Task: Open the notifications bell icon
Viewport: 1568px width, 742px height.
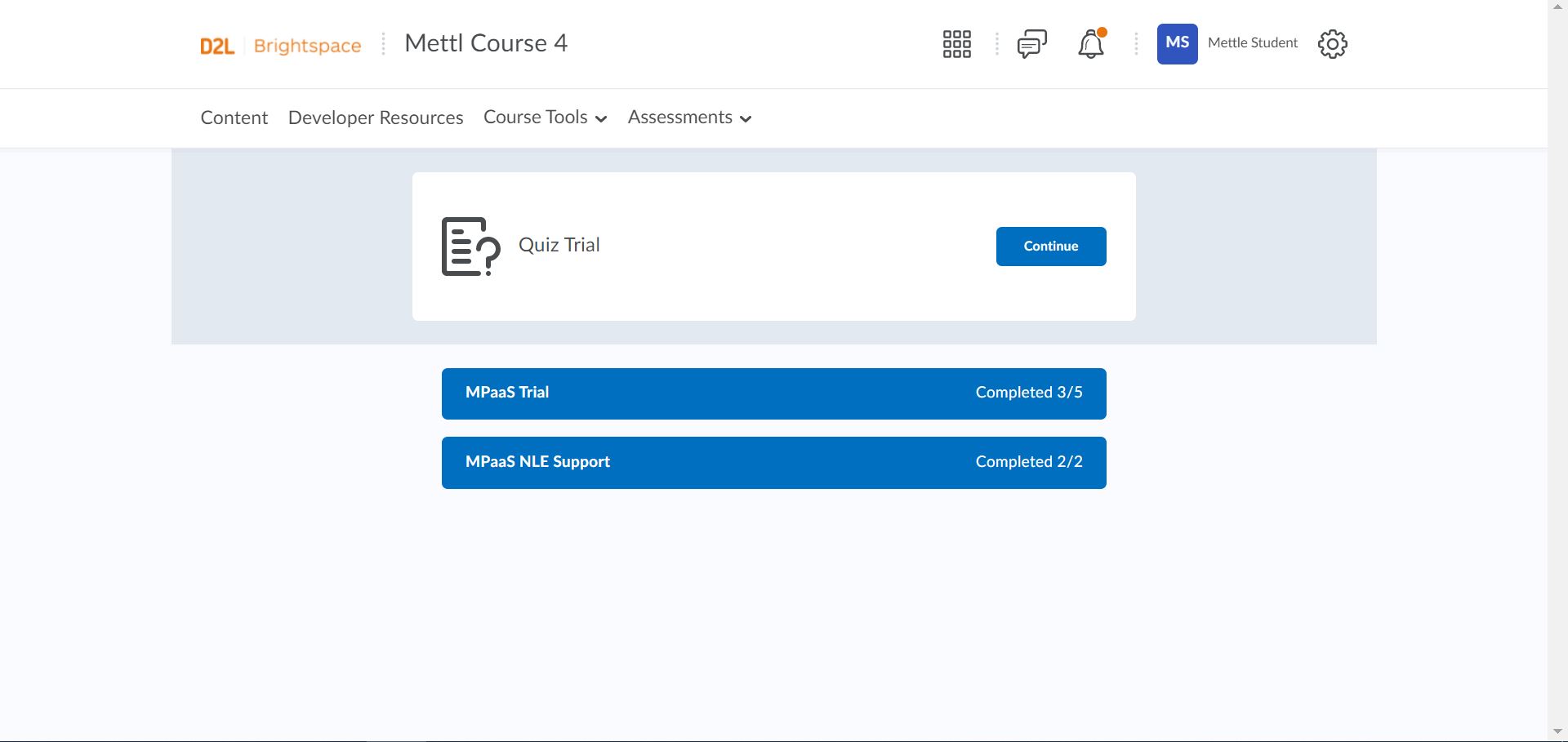Action: pos(1091,44)
